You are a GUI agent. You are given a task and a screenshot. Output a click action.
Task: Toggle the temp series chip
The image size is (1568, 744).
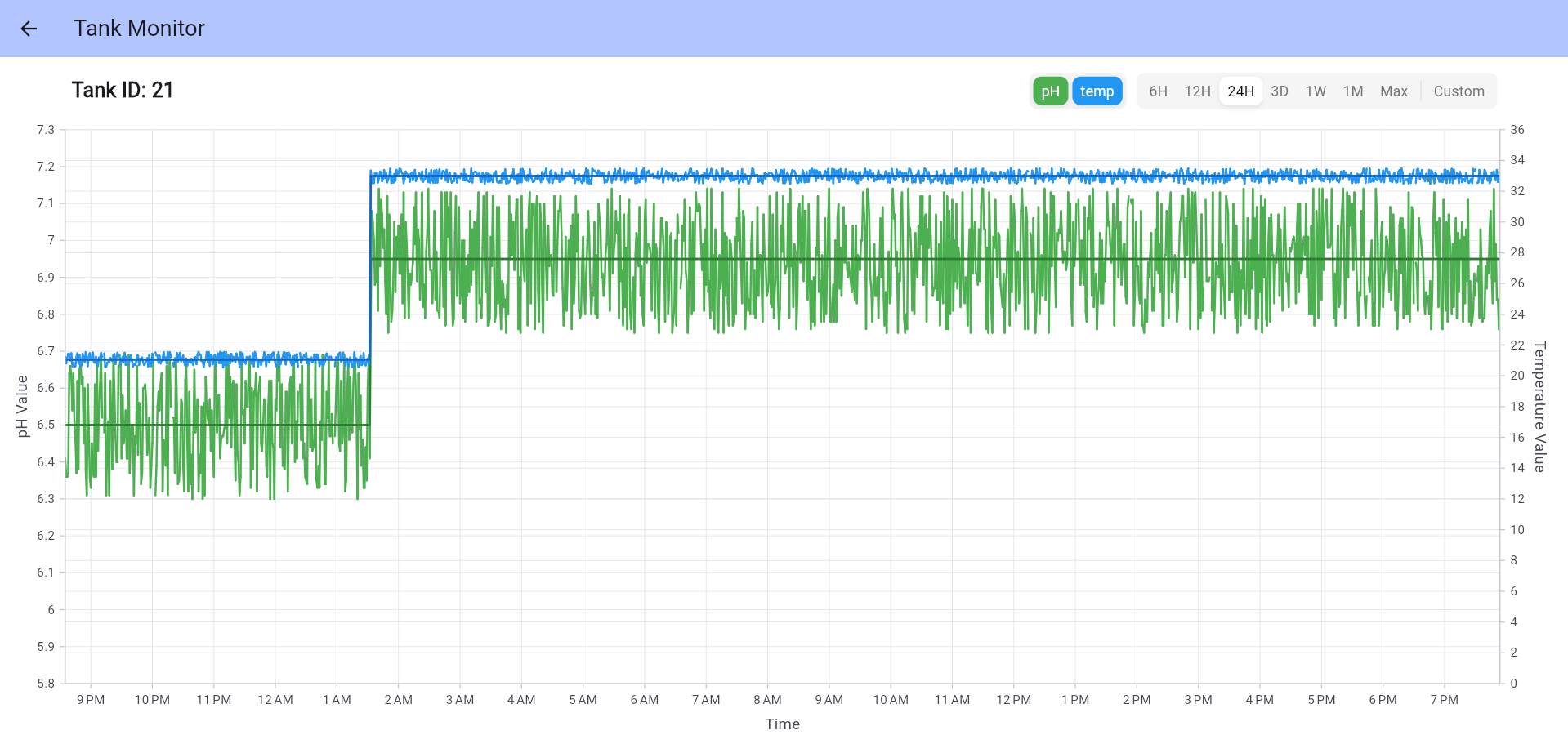(1097, 91)
